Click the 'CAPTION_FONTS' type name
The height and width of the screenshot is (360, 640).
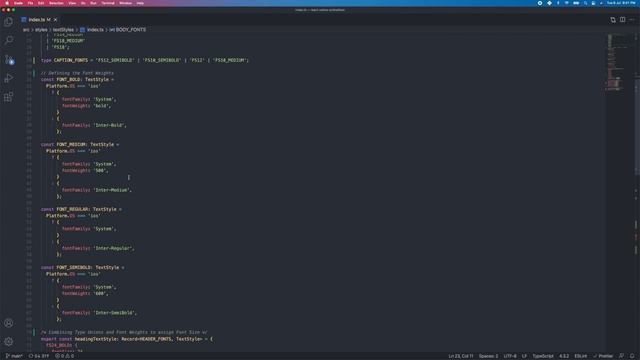[x=71, y=60]
